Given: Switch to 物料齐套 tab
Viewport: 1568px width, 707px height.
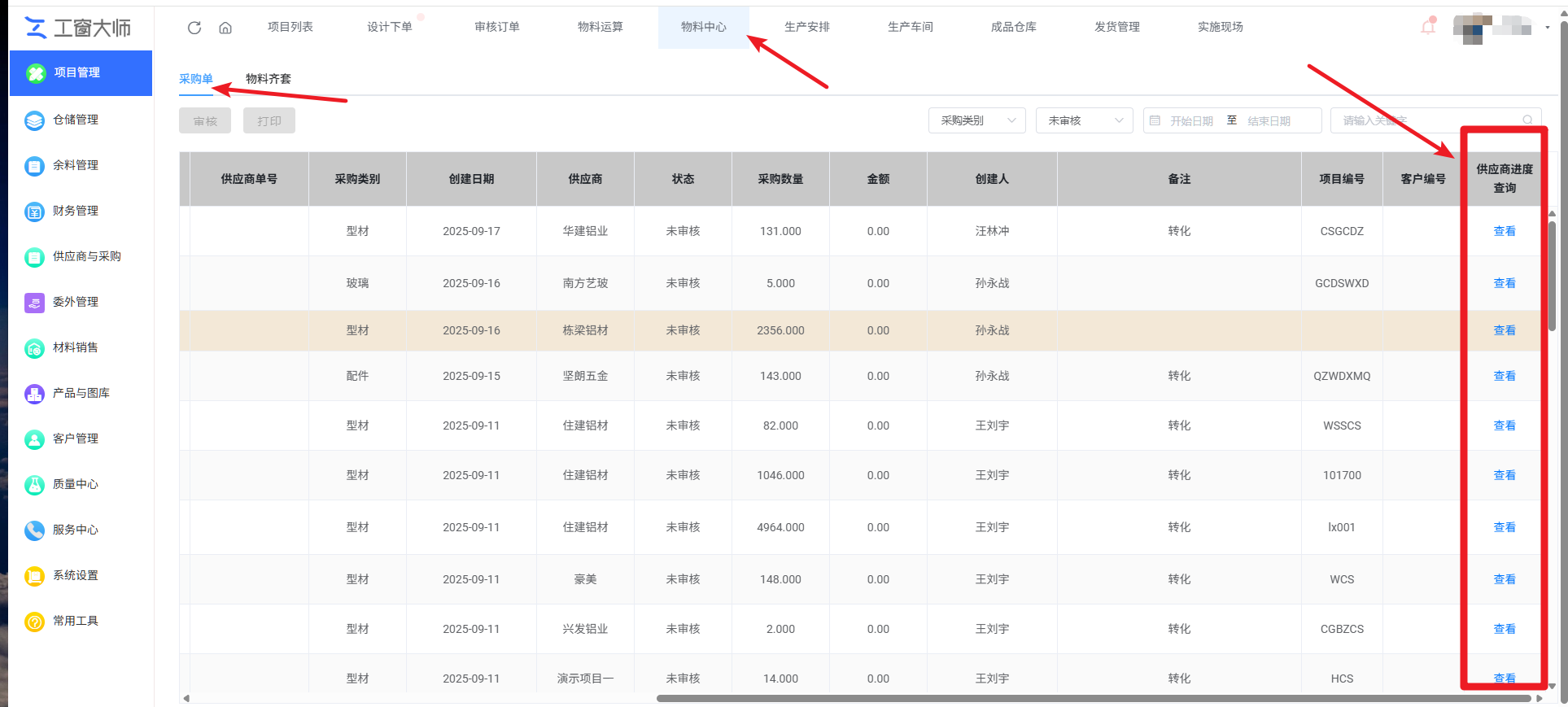Looking at the screenshot, I should [268, 79].
